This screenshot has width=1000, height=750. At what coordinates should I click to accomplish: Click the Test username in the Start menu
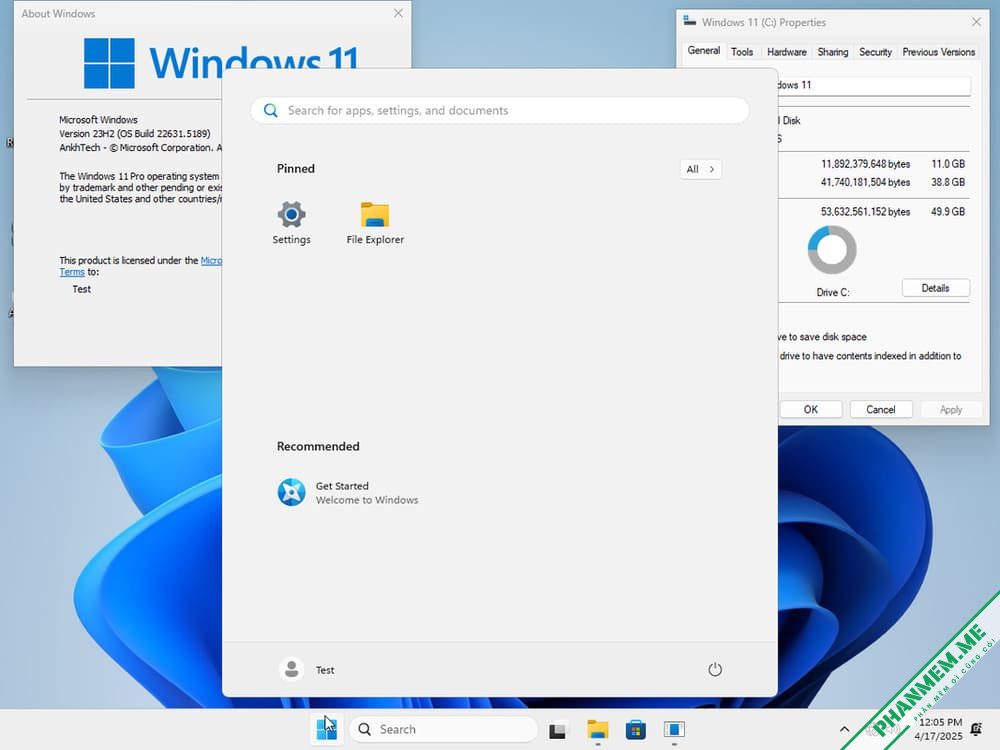click(325, 670)
